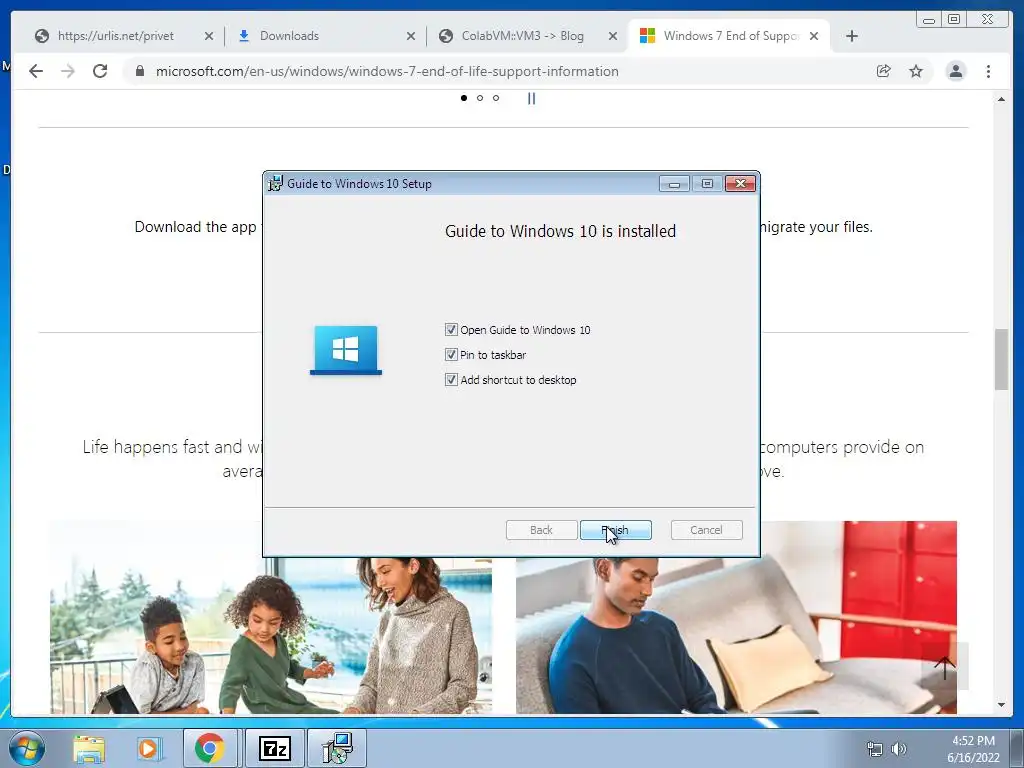Close the Guide to Windows 10 Setup window
Screen dimensions: 1024x768
click(x=740, y=184)
